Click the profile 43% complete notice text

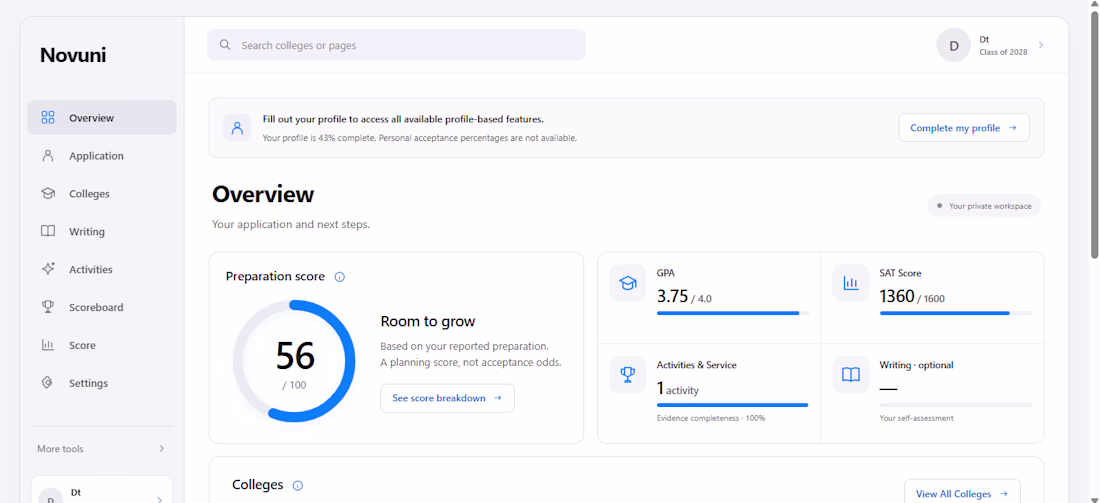(x=420, y=138)
